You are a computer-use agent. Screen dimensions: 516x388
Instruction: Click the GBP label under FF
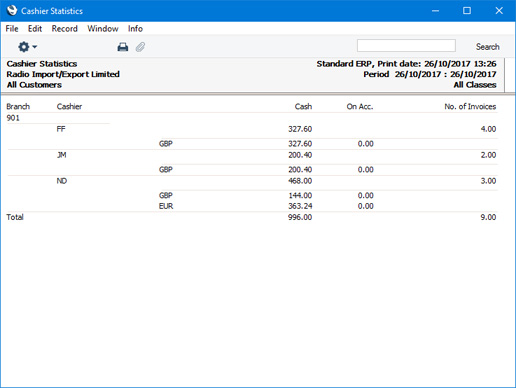[x=166, y=144]
